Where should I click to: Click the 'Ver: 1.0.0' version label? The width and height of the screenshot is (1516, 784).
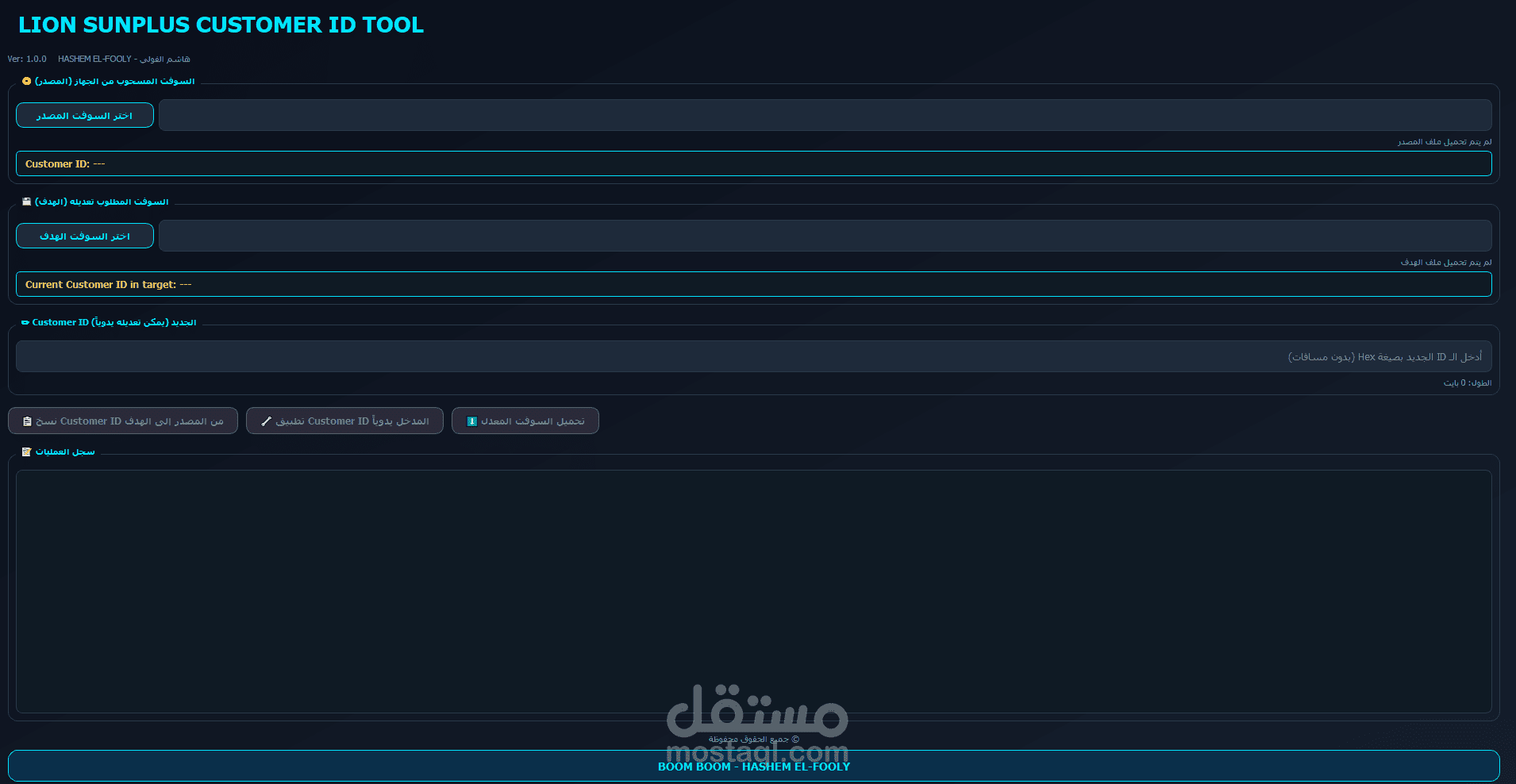point(27,59)
